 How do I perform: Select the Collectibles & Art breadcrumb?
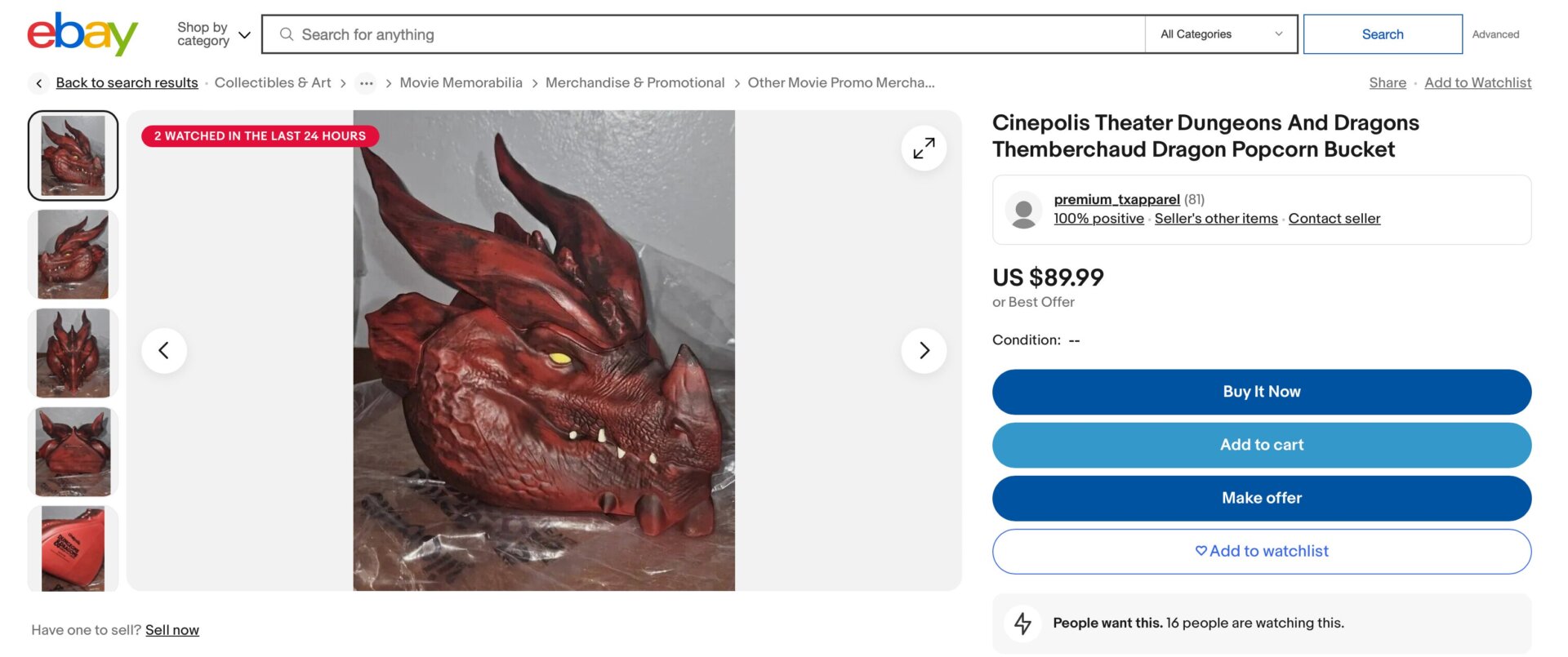click(272, 82)
